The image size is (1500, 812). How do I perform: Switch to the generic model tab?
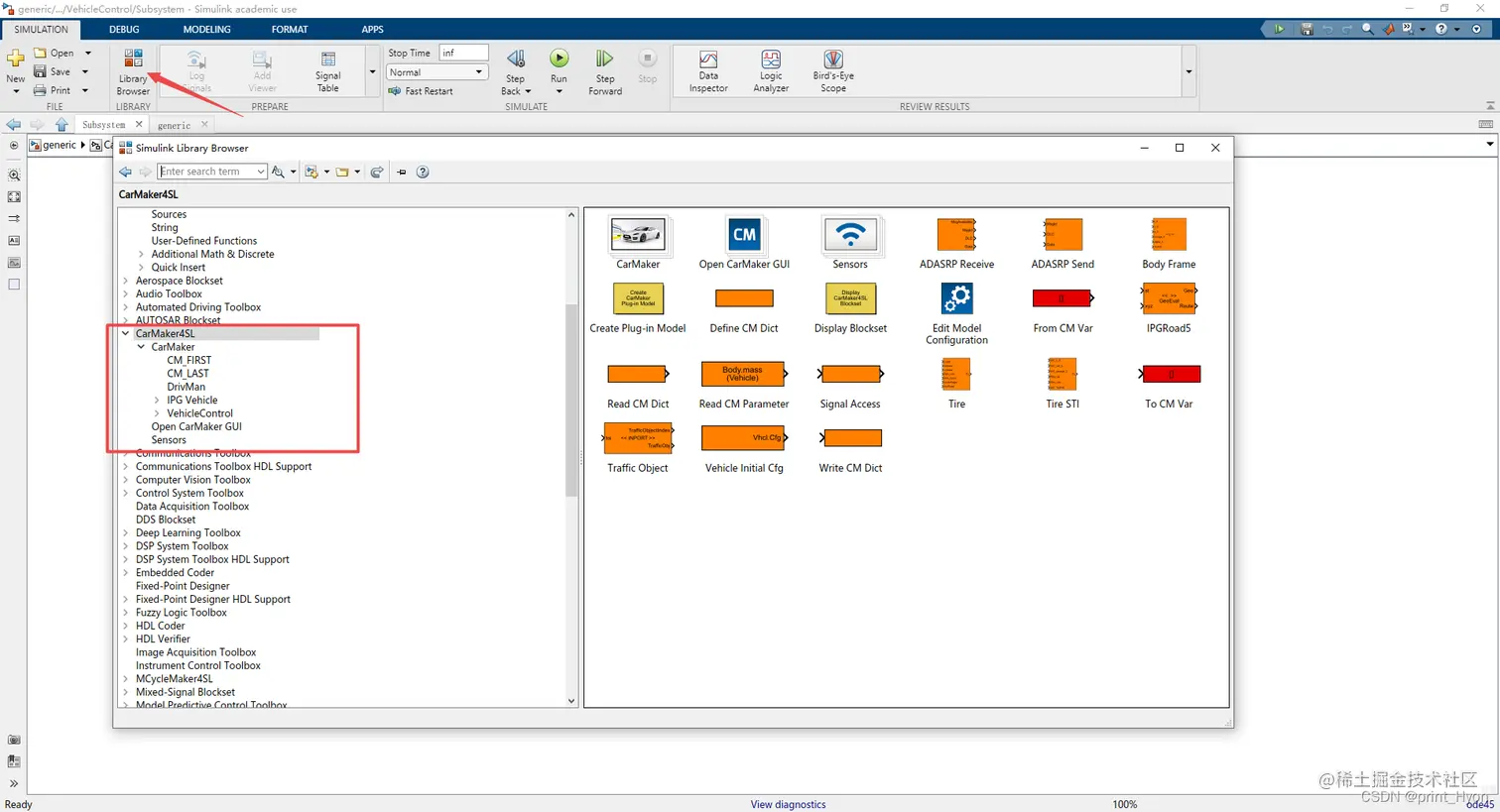(174, 125)
